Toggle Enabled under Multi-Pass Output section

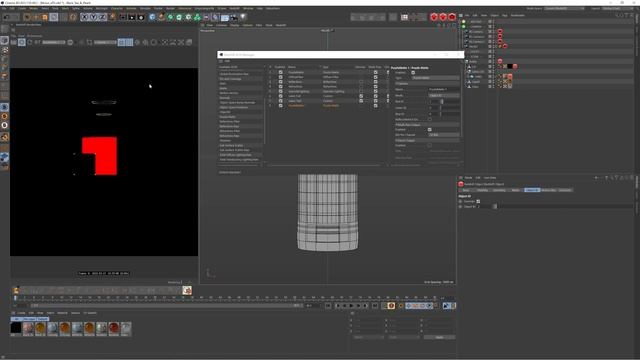pyautogui.click(x=429, y=129)
